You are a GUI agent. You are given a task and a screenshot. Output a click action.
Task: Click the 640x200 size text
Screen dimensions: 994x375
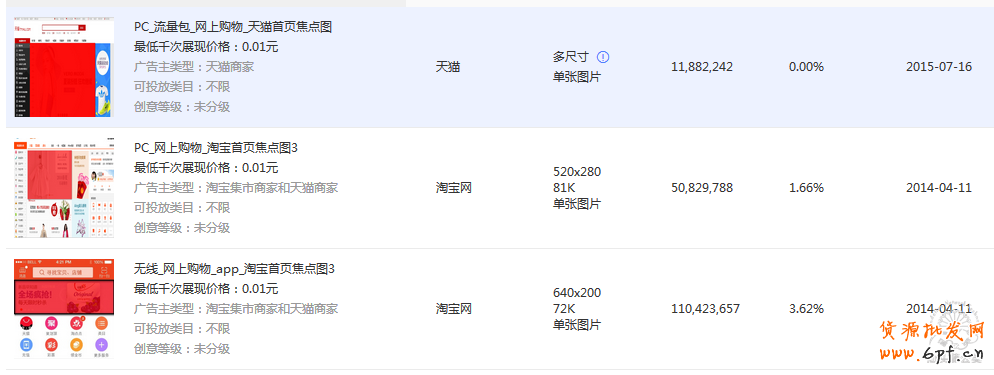pyautogui.click(x=577, y=293)
